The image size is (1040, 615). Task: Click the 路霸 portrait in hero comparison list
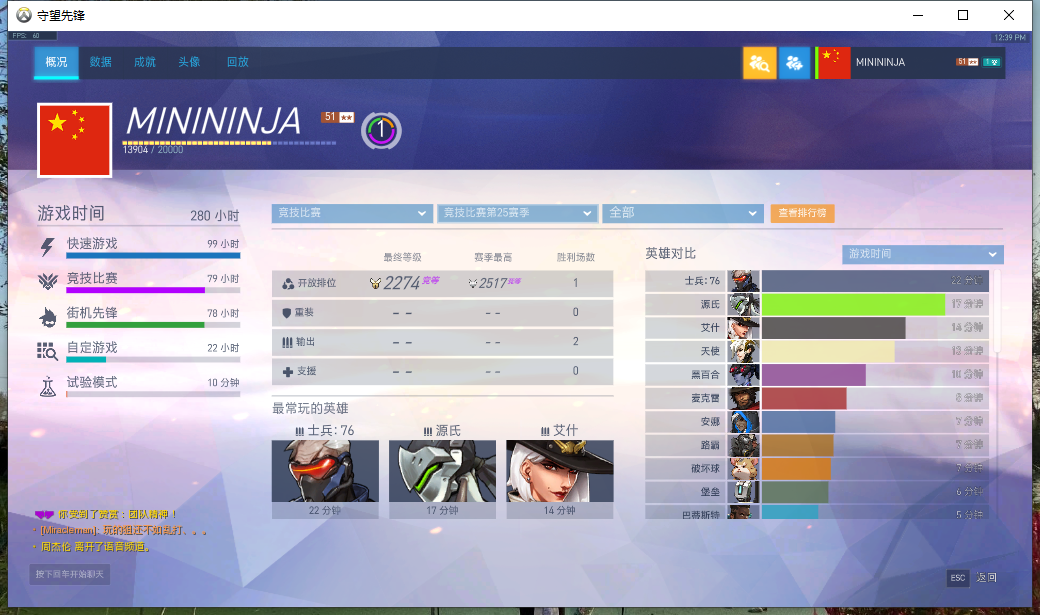click(x=744, y=445)
